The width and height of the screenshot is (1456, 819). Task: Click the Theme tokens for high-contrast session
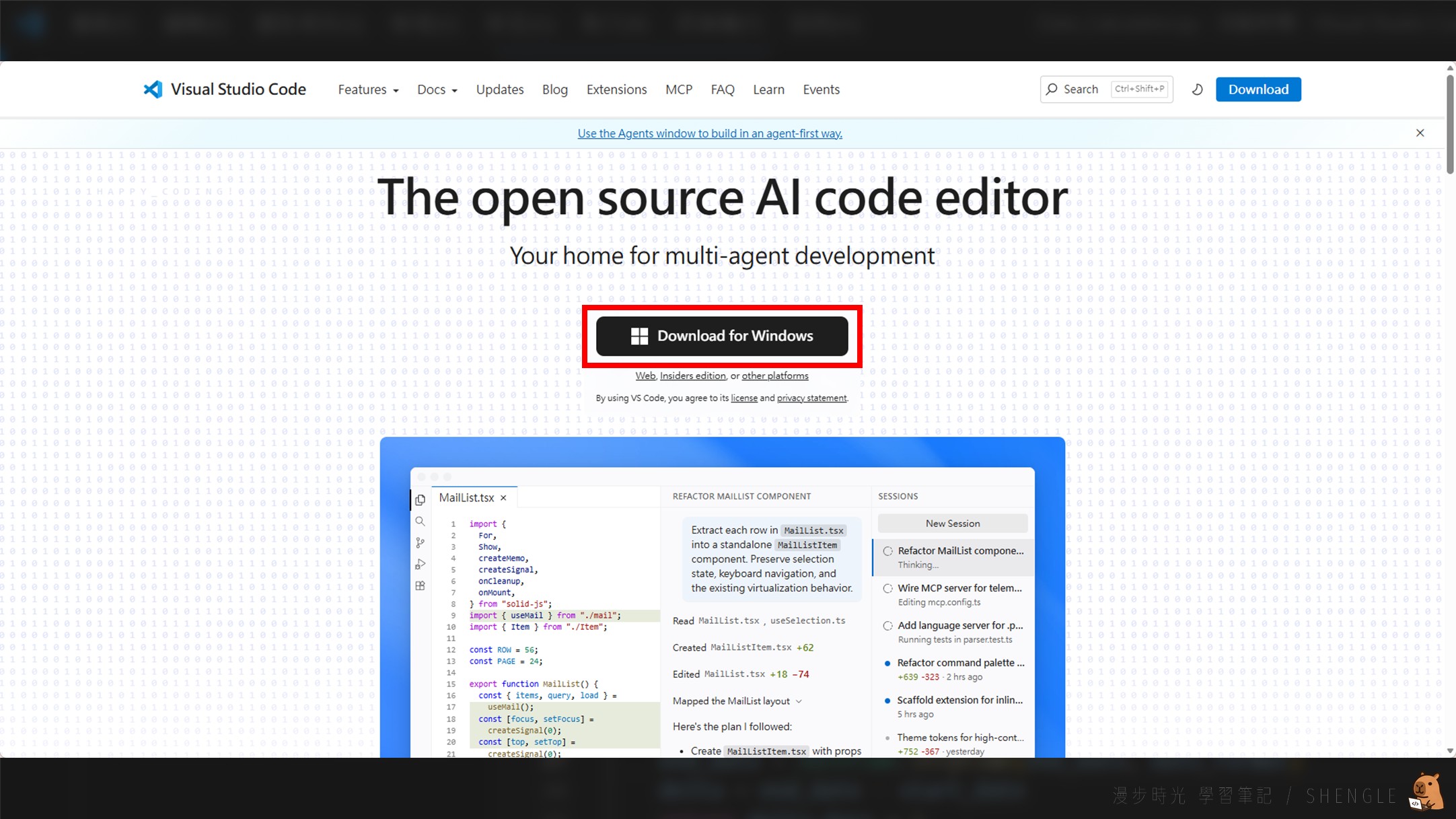click(961, 738)
